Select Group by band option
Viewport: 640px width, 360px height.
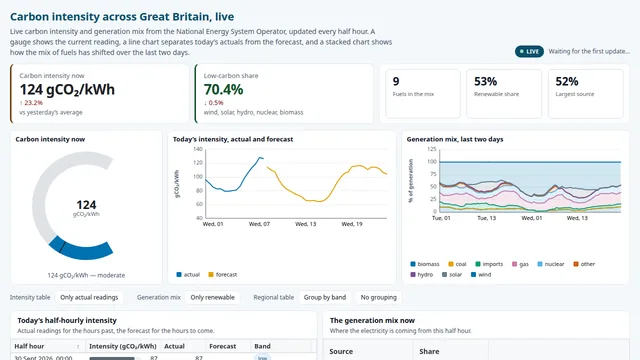(x=324, y=298)
